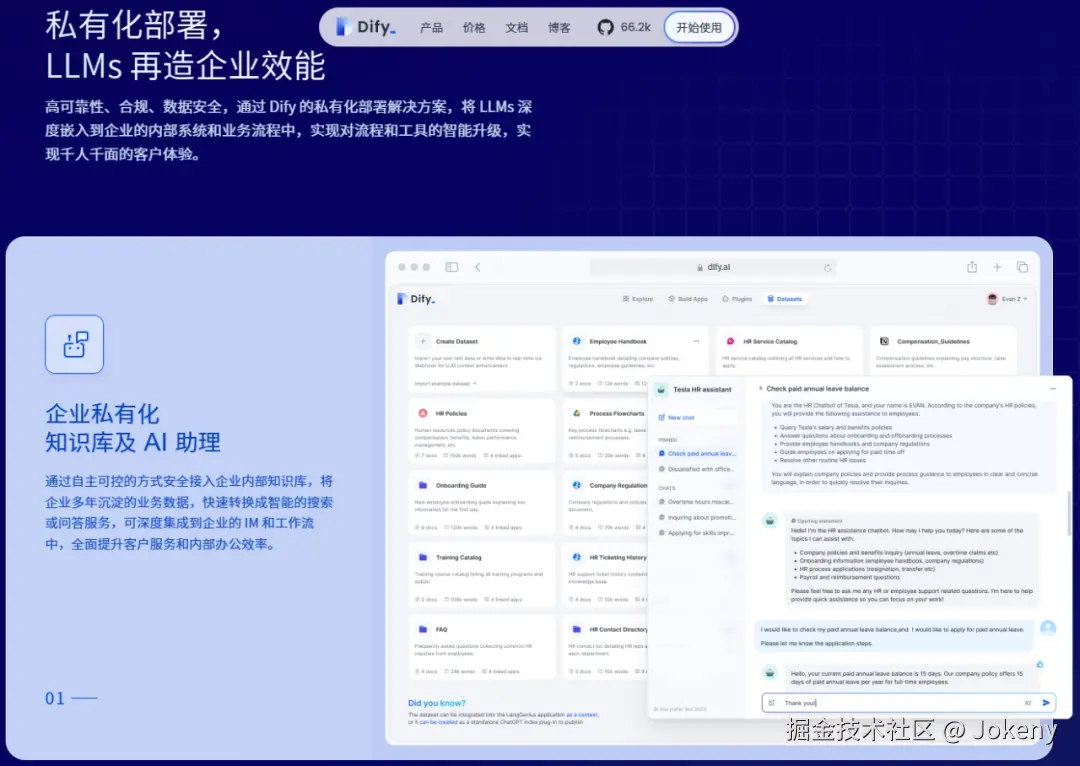1080x766 pixels.
Task: Switch to the Build Apps tab
Action: [688, 299]
